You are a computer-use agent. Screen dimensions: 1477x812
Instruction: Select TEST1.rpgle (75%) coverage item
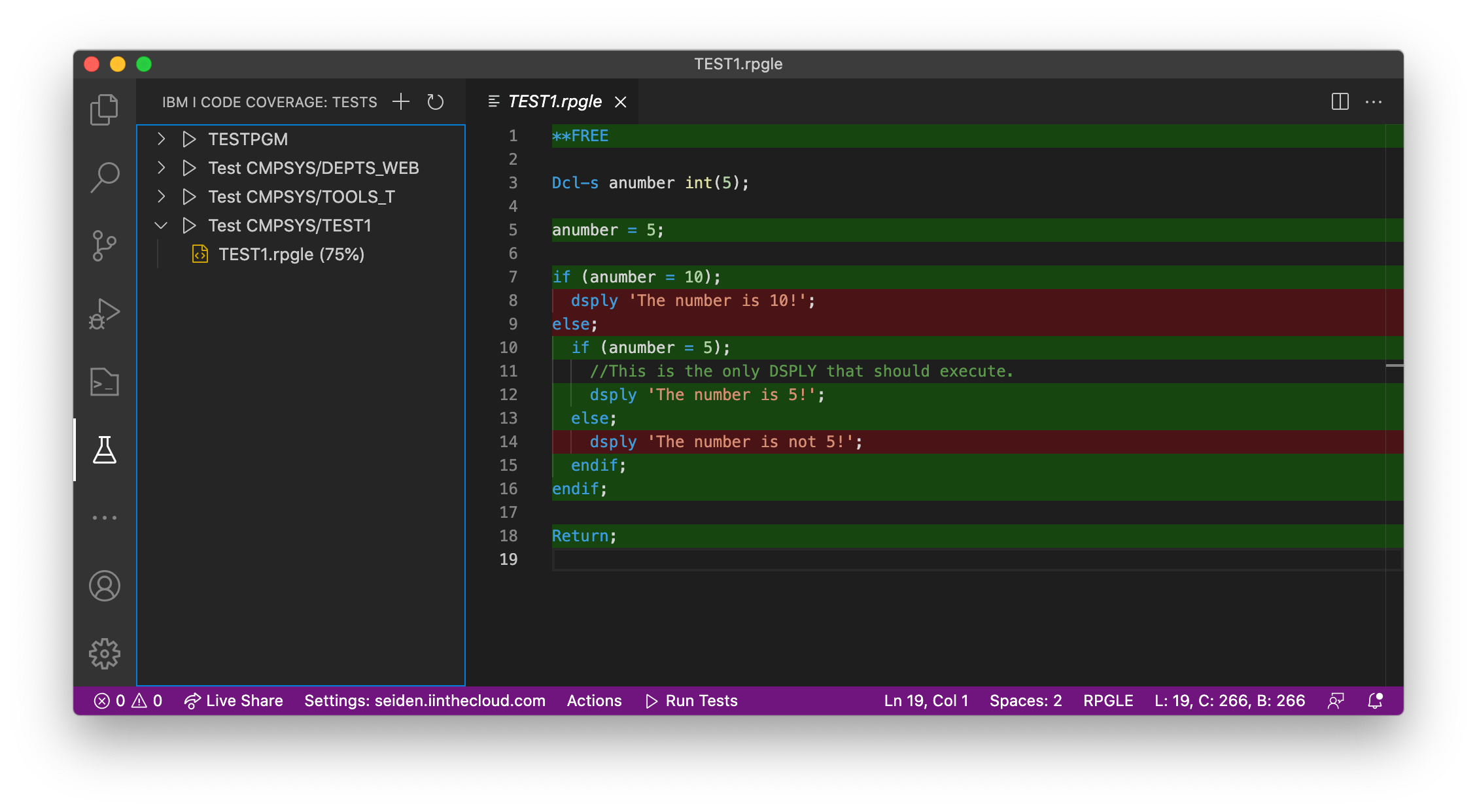(292, 254)
